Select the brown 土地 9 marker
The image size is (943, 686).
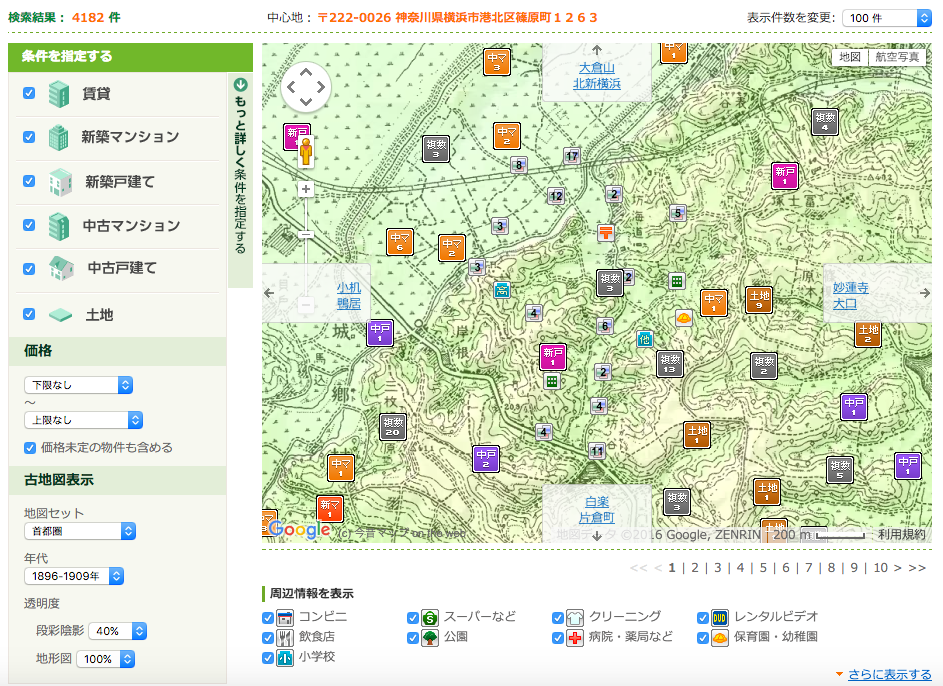coord(759,299)
